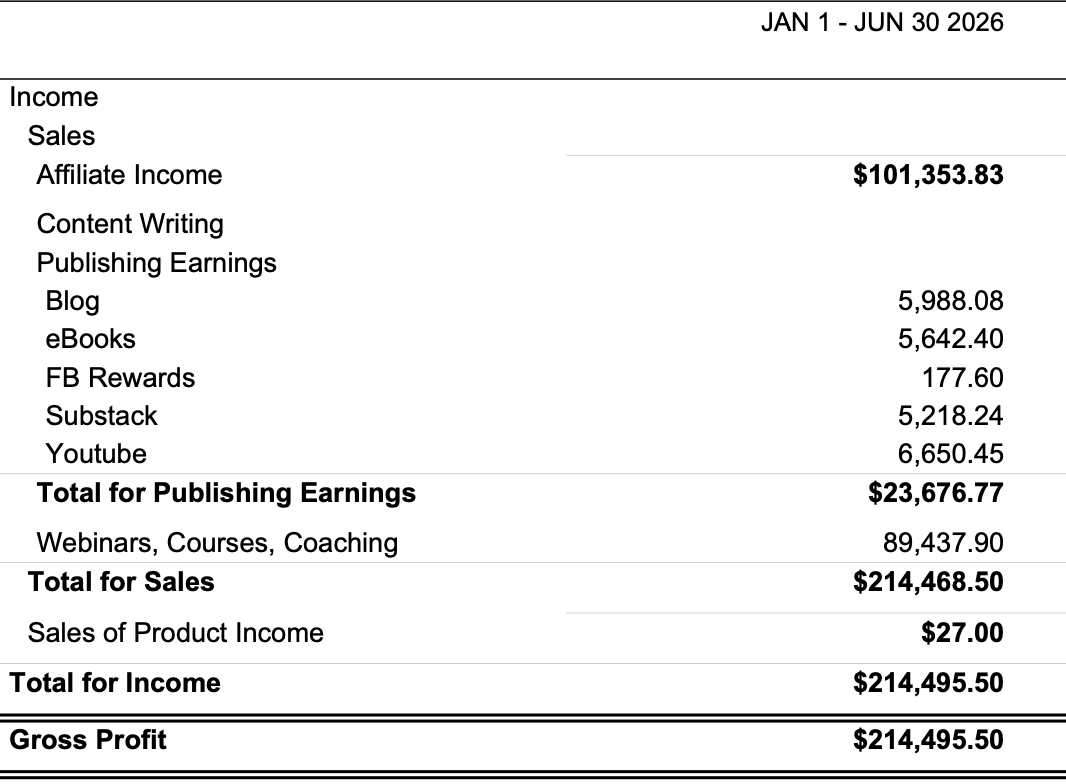Click the Content Writing account label
The height and width of the screenshot is (784, 1066).
point(130,224)
